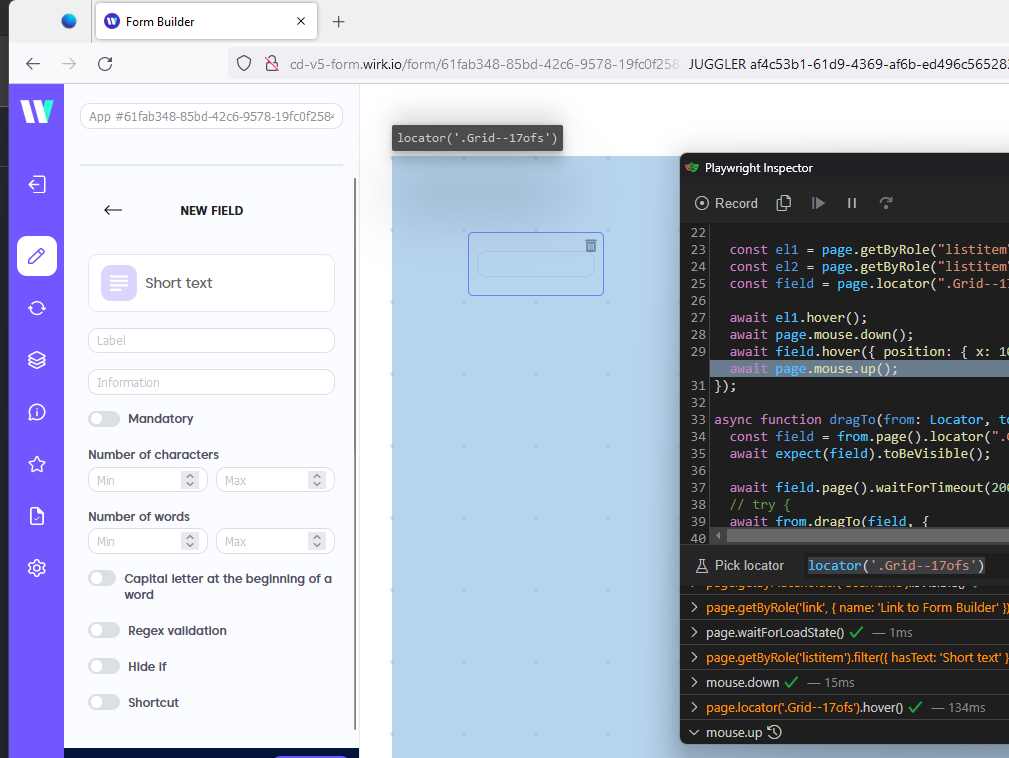Open the document checklist icon in sidebar
Image resolution: width=1009 pixels, height=758 pixels.
[x=36, y=516]
